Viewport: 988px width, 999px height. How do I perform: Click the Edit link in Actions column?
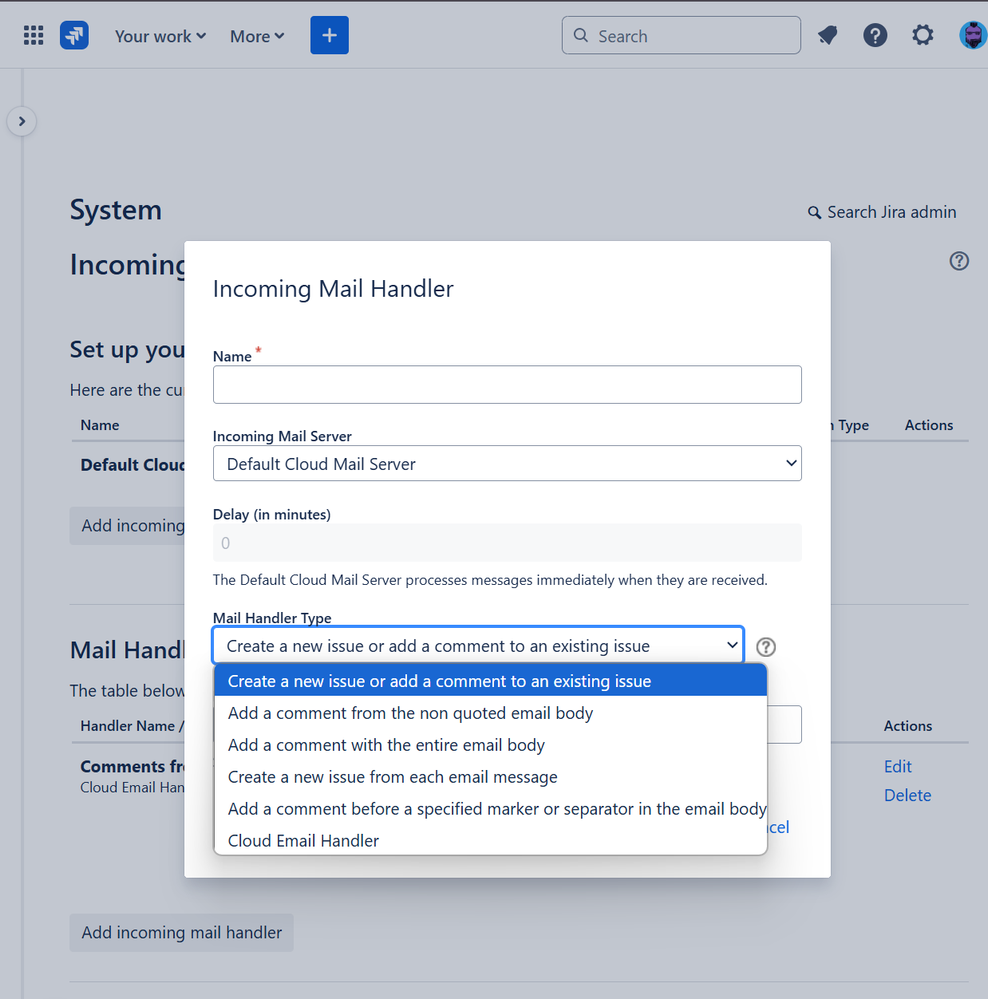[x=897, y=766]
